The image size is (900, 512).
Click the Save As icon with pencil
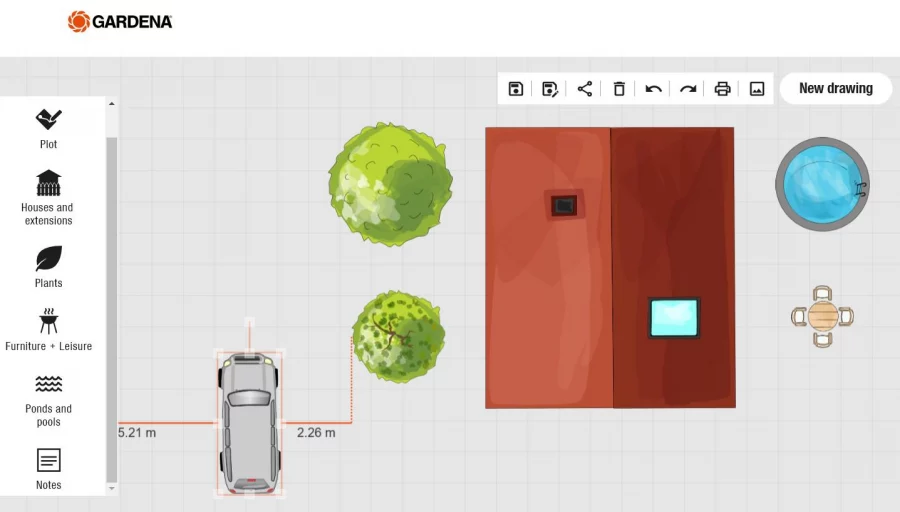coord(550,89)
